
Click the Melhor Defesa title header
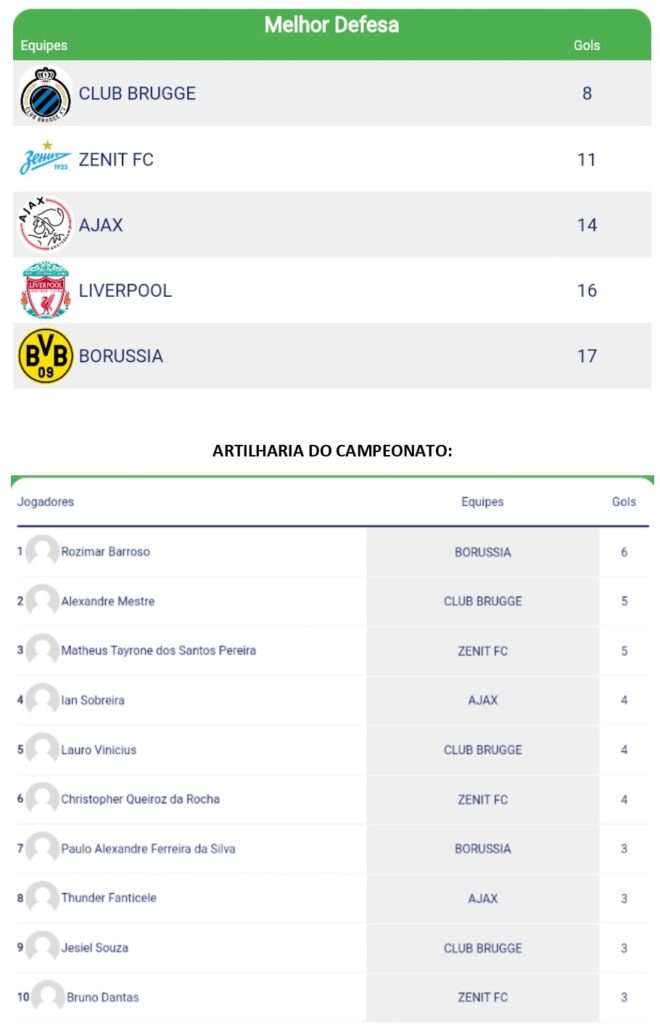(x=331, y=25)
